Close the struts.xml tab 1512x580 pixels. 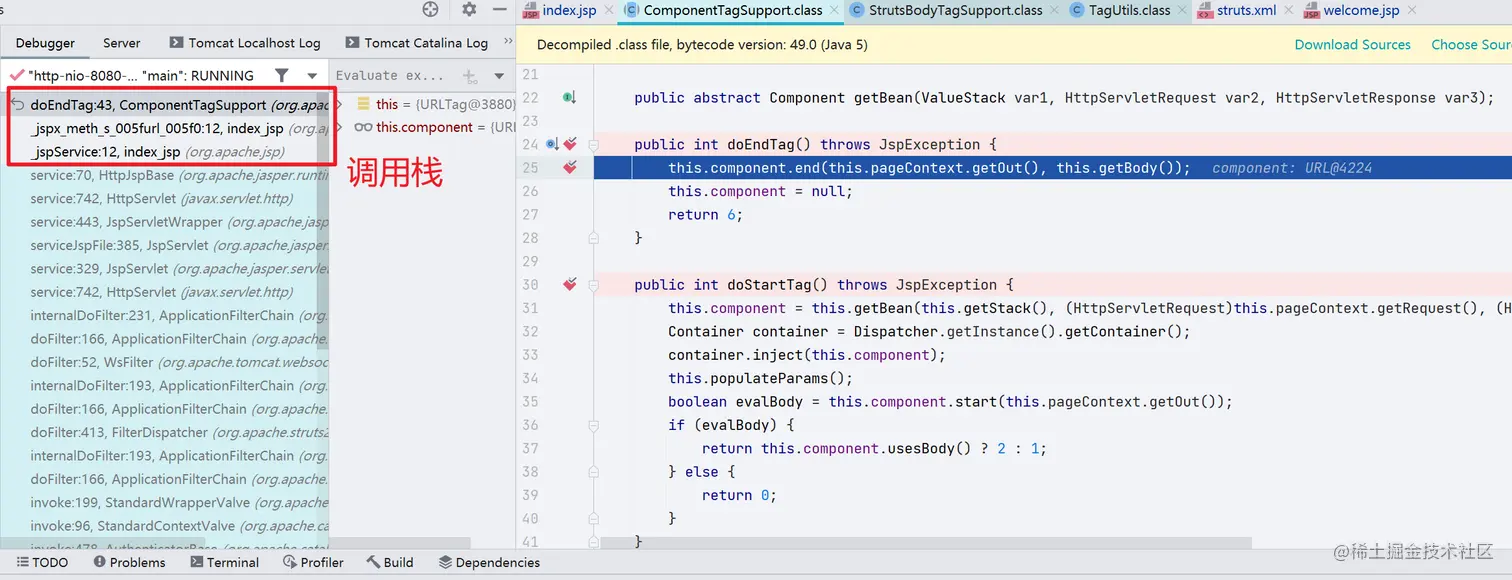1290,10
